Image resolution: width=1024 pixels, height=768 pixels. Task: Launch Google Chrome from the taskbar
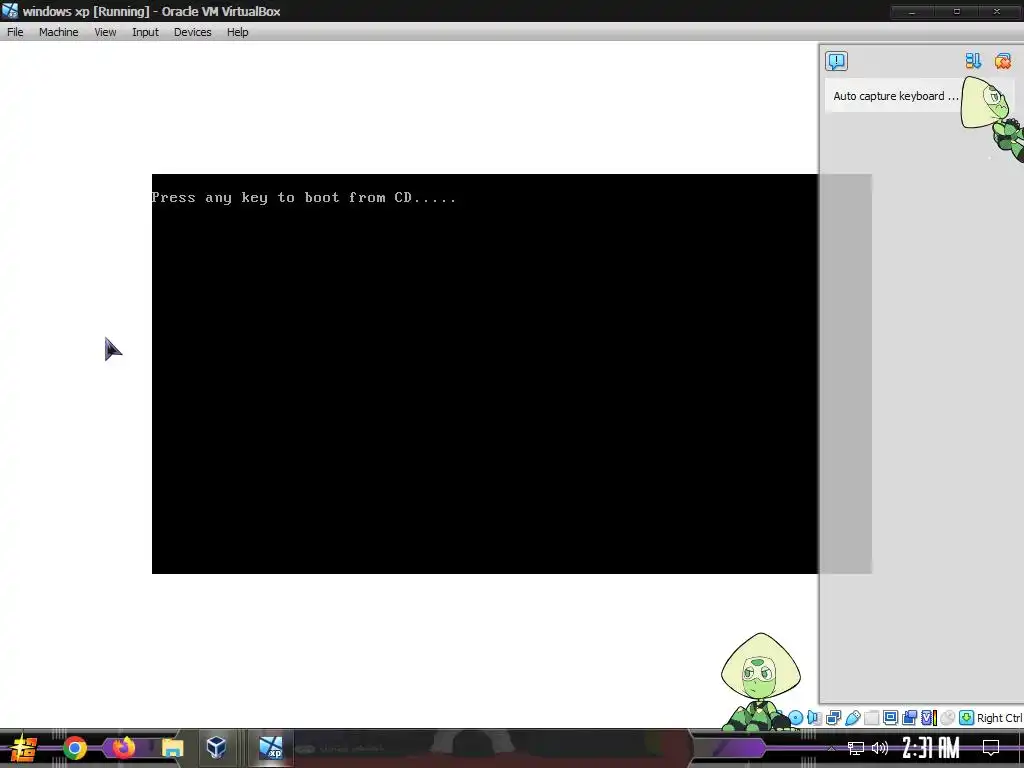click(x=75, y=748)
